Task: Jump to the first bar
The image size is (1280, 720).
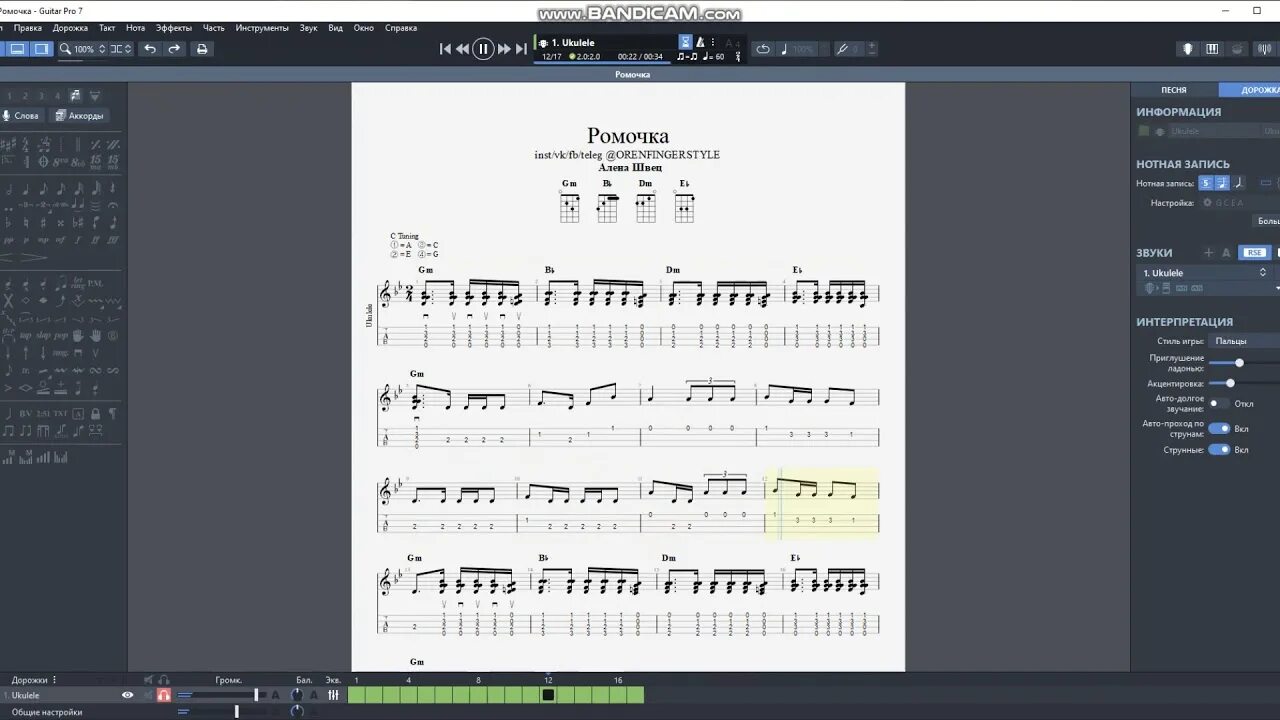Action: click(x=445, y=49)
